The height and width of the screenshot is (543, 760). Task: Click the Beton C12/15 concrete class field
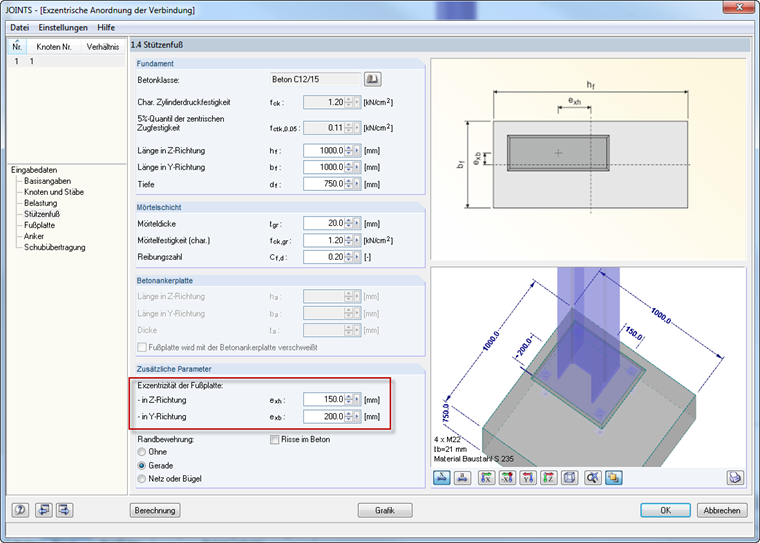coord(315,79)
